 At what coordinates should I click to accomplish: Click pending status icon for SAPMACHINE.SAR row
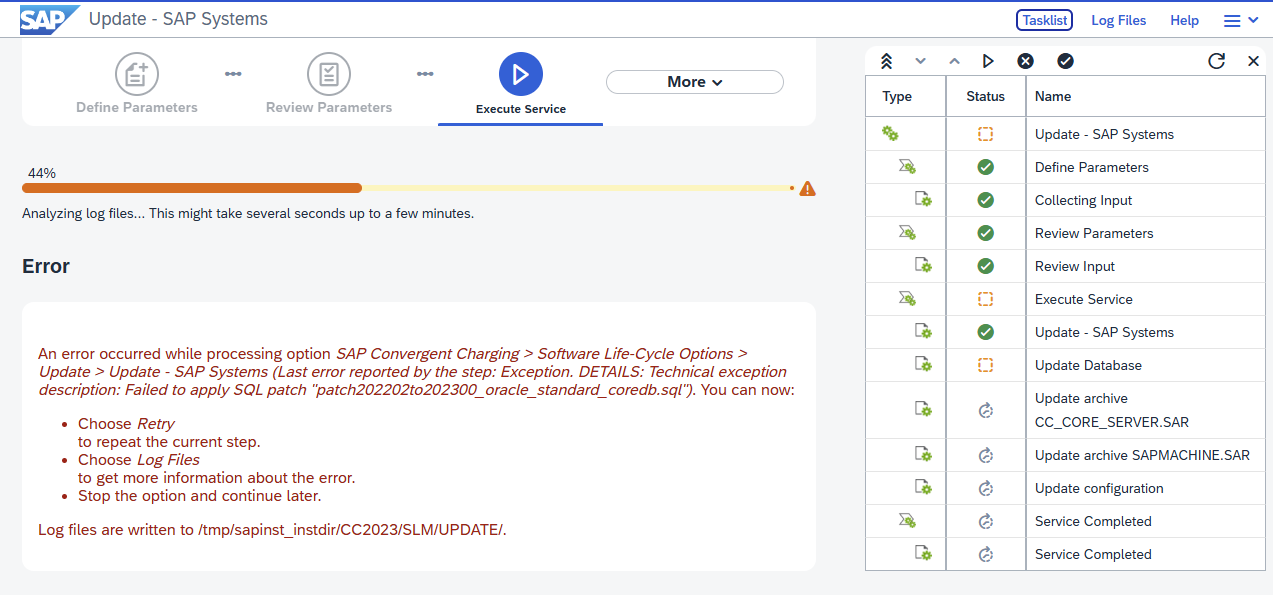[x=985, y=456]
